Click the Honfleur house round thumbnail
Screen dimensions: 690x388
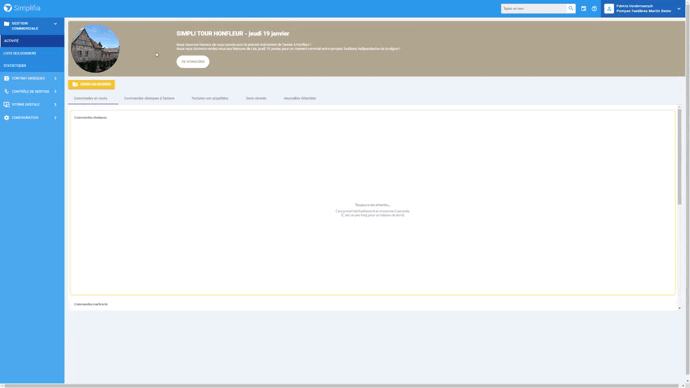95,48
